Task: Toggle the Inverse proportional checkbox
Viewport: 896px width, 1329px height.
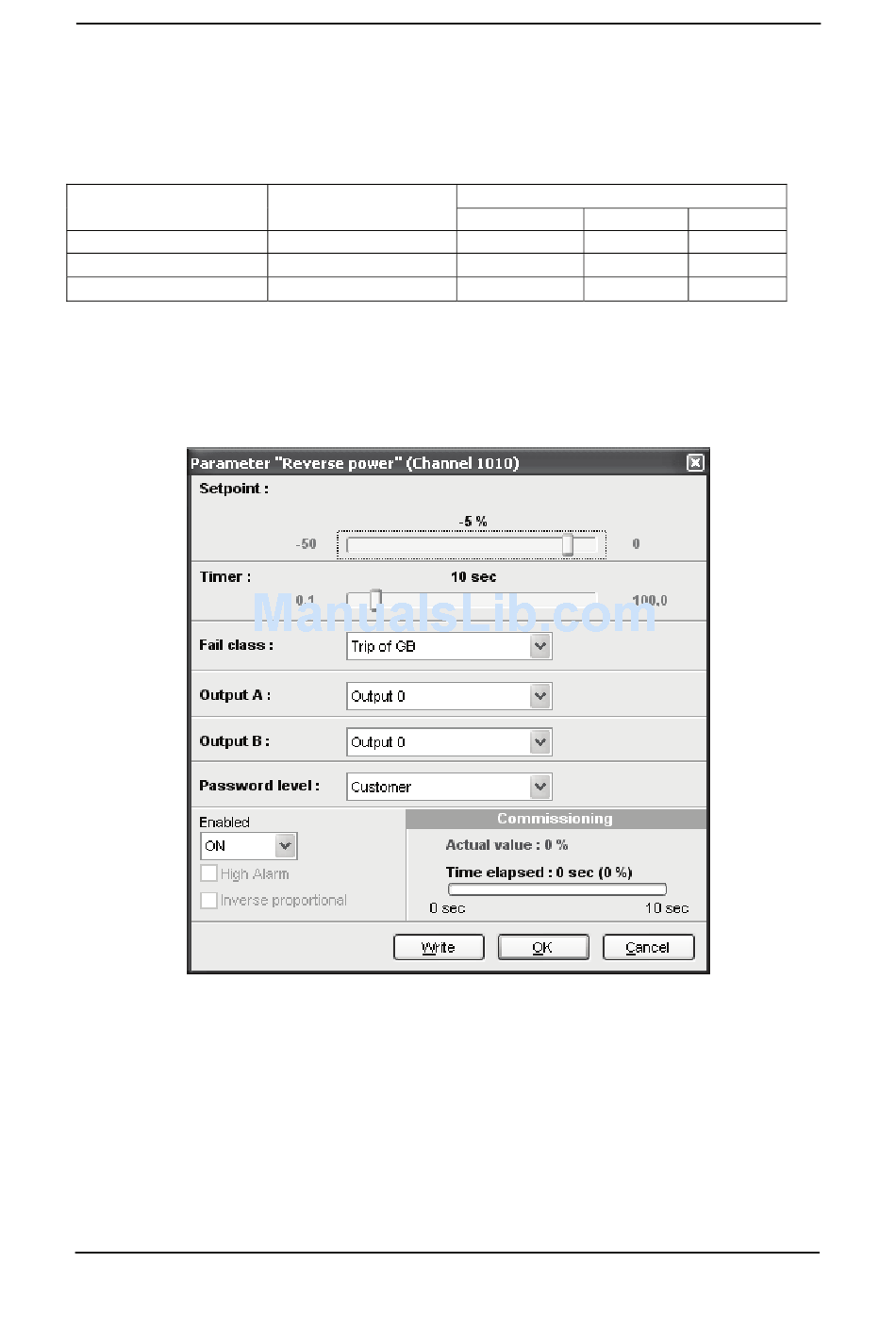Action: pos(209,900)
